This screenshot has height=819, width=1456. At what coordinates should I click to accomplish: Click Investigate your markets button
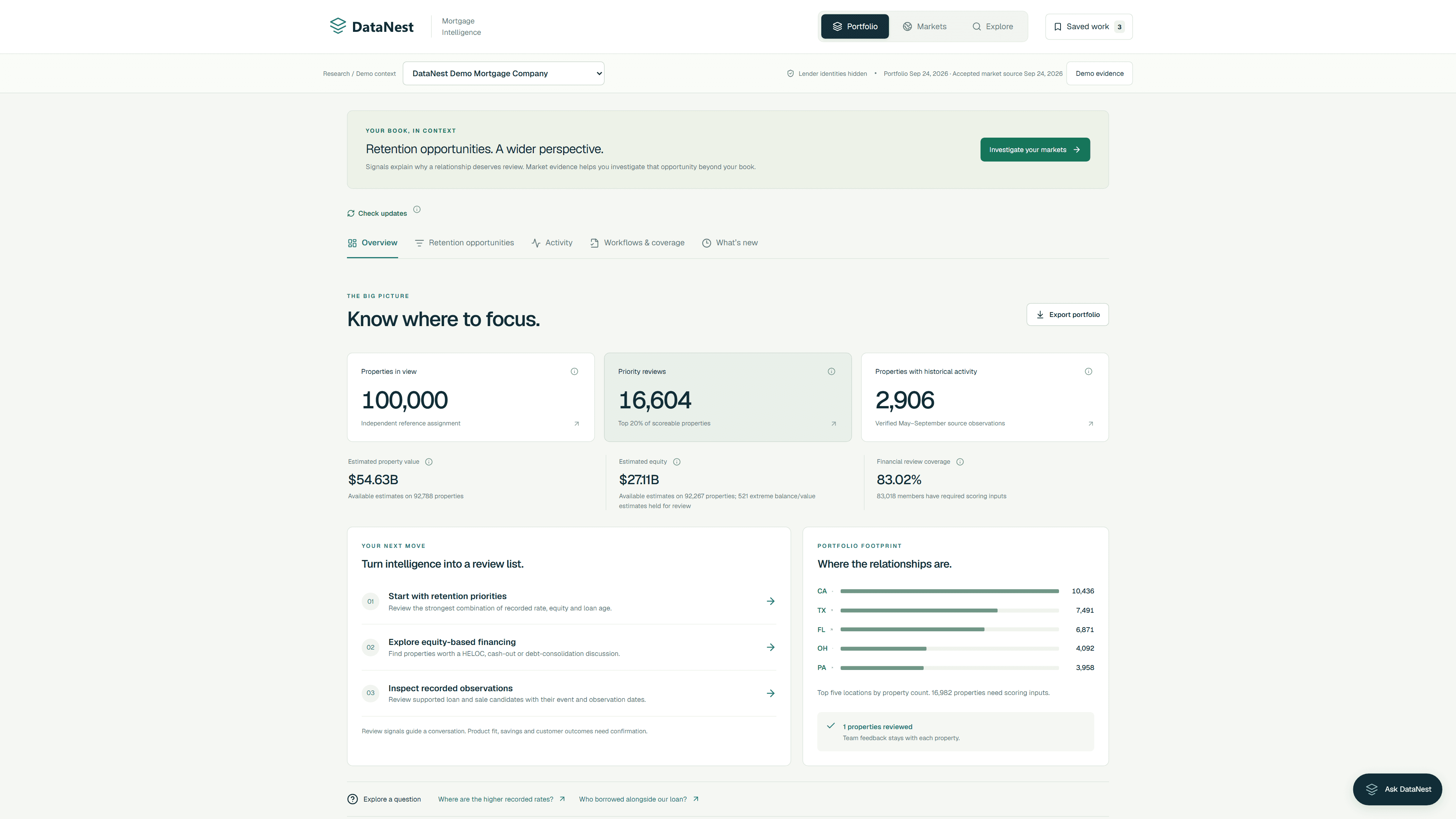1035,150
